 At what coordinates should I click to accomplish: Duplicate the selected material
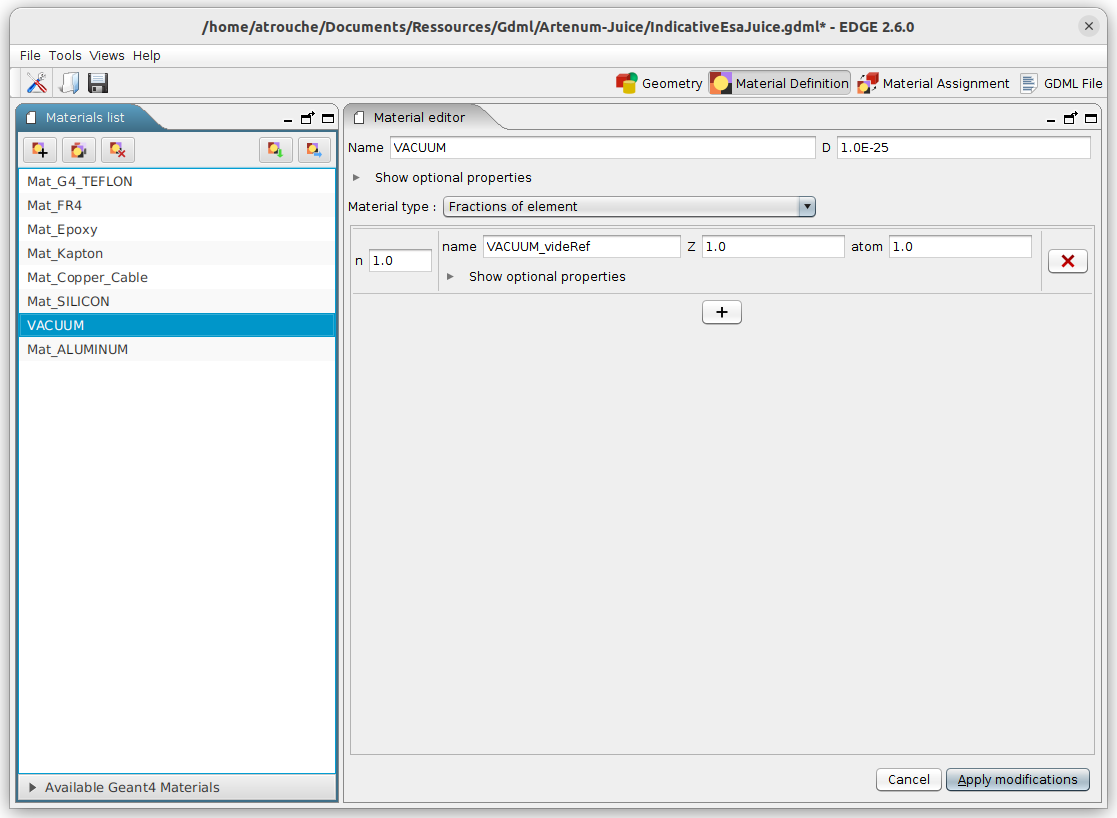pyautogui.click(x=78, y=149)
